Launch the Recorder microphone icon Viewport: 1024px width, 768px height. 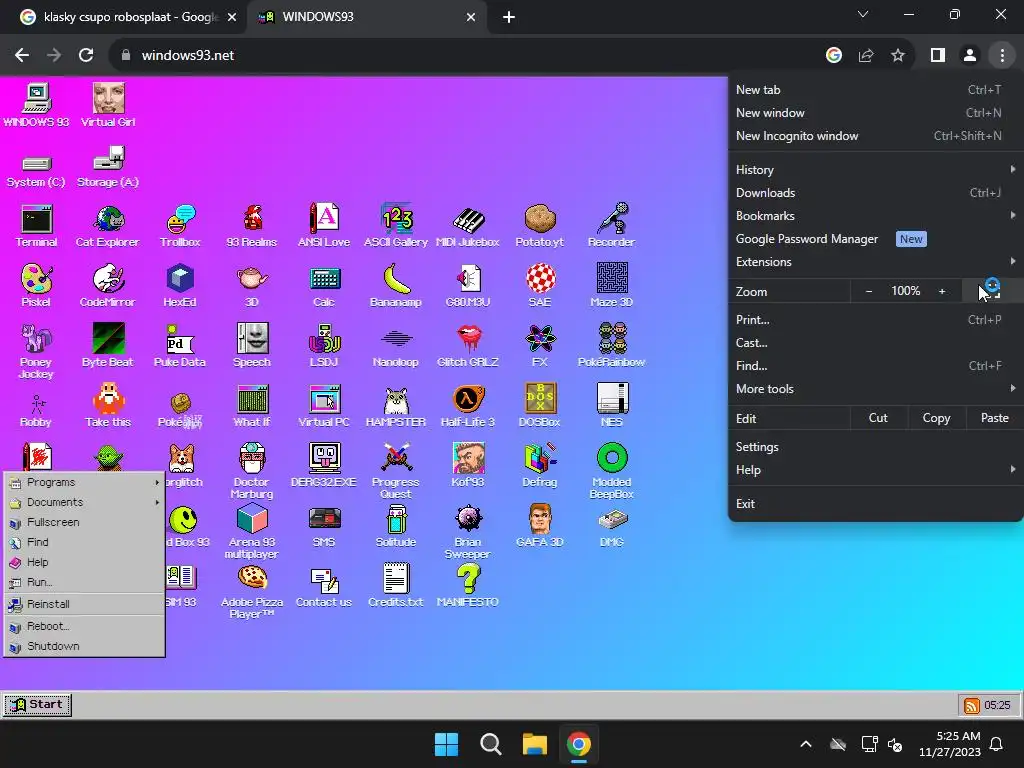(611, 225)
